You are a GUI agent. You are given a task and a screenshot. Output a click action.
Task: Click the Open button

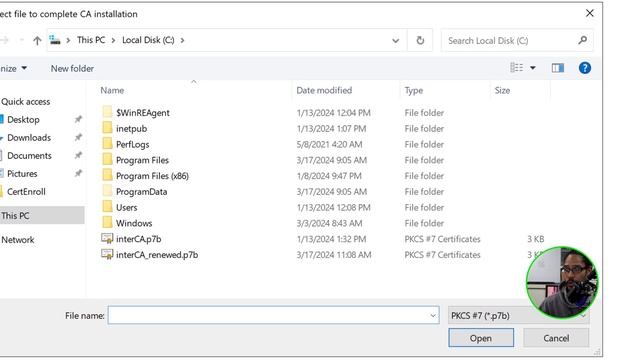[x=481, y=338]
